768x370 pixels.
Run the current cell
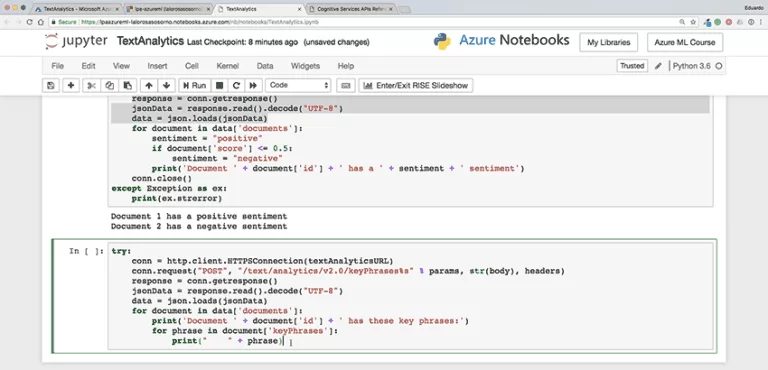pos(194,85)
